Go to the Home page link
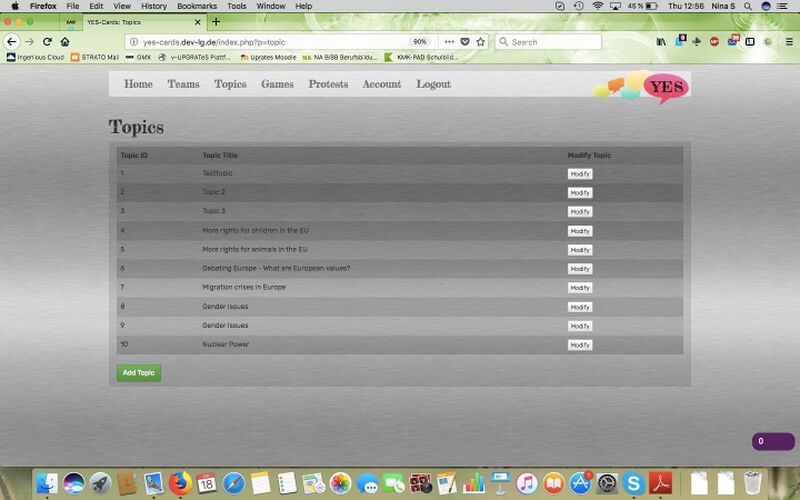Screen dimensions: 800x500 138,84
